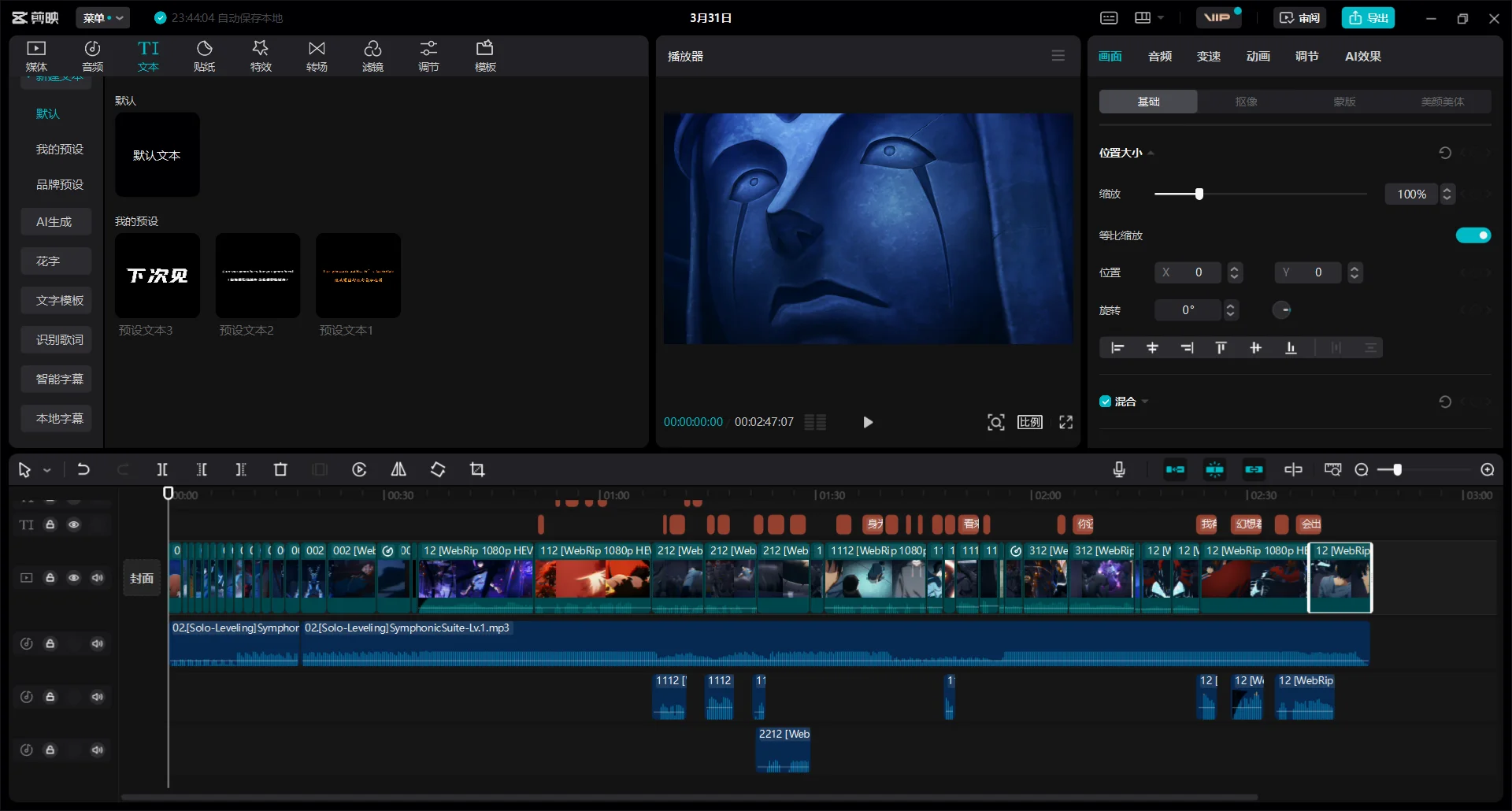Screen dimensions: 1512x811
Task: Open the 花字 text category
Action: [56, 261]
